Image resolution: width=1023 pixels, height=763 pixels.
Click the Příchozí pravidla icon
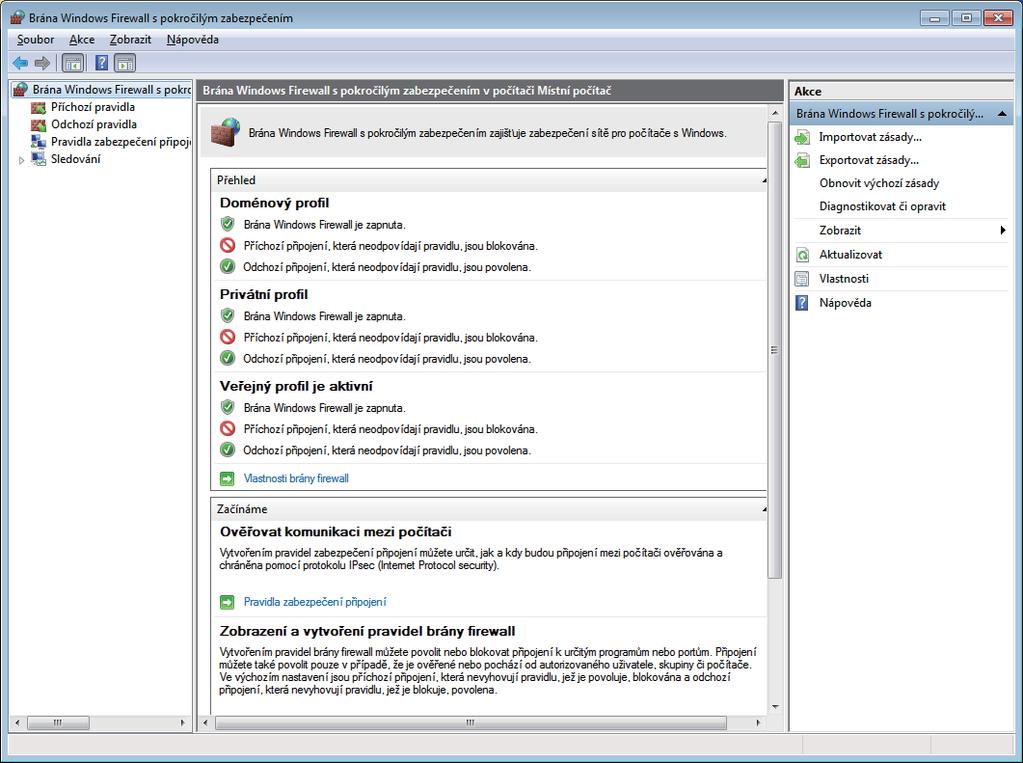pos(38,107)
